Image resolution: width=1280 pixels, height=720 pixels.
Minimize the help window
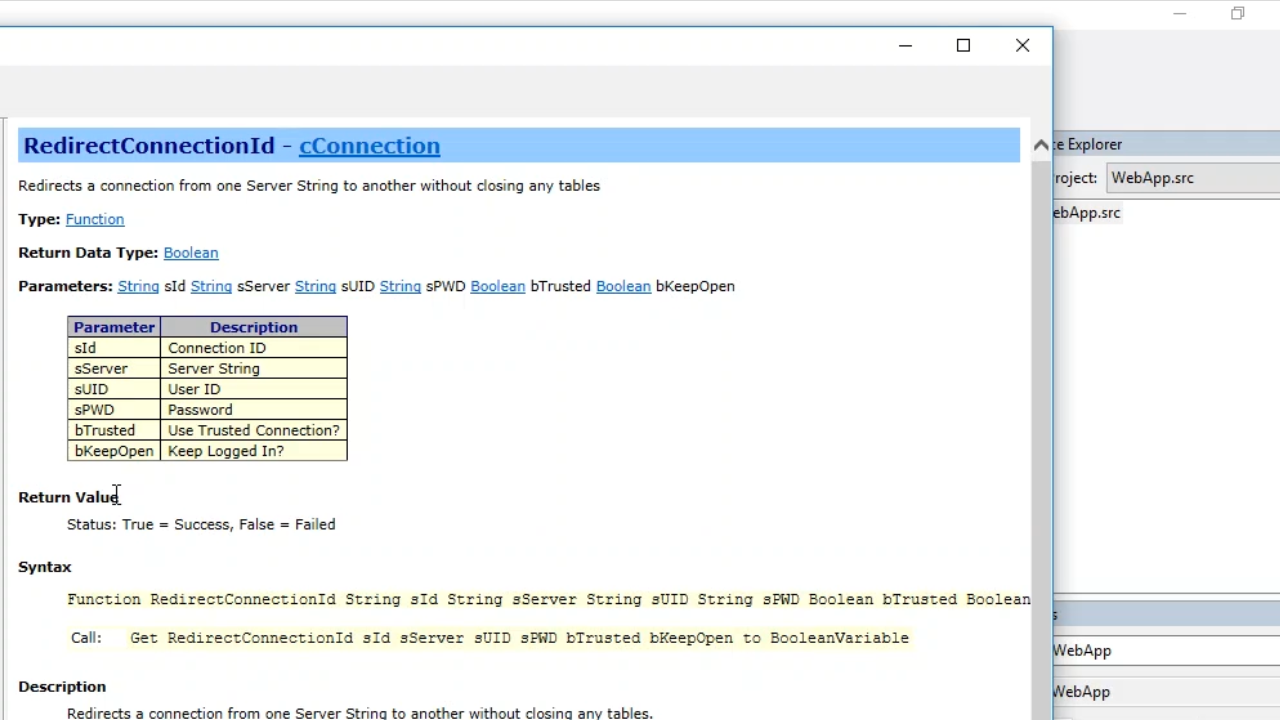coord(905,45)
